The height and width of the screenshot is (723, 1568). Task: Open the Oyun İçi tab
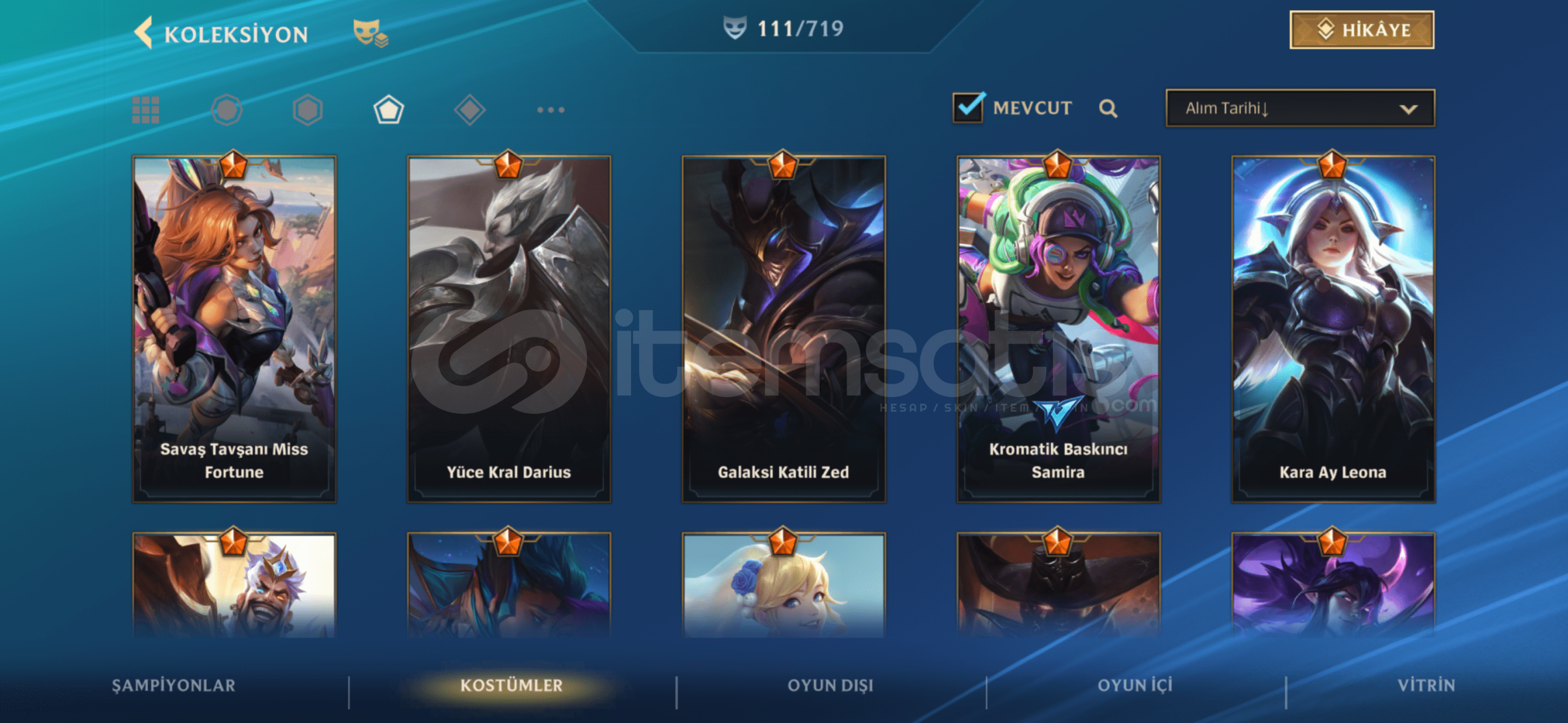pos(1135,686)
